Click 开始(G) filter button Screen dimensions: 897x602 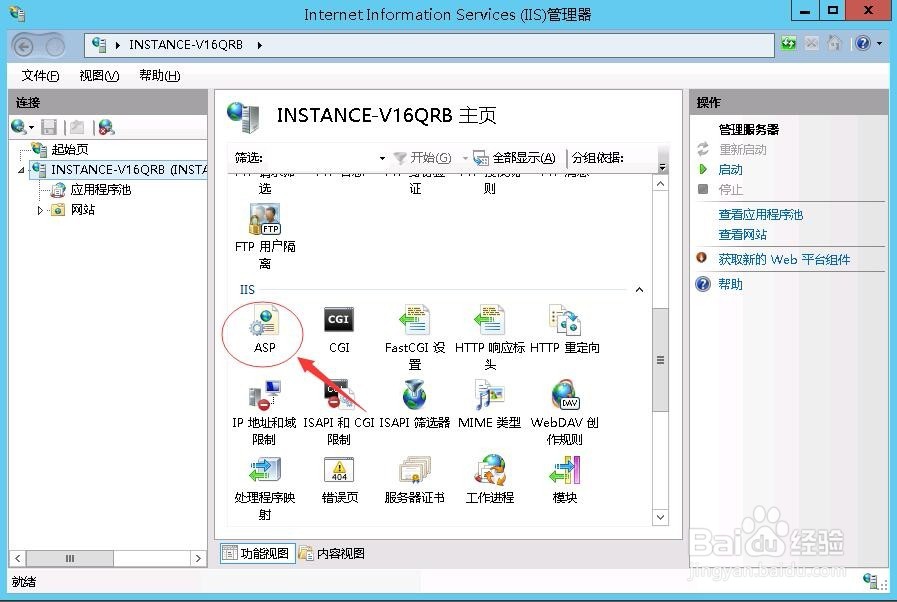click(x=423, y=158)
